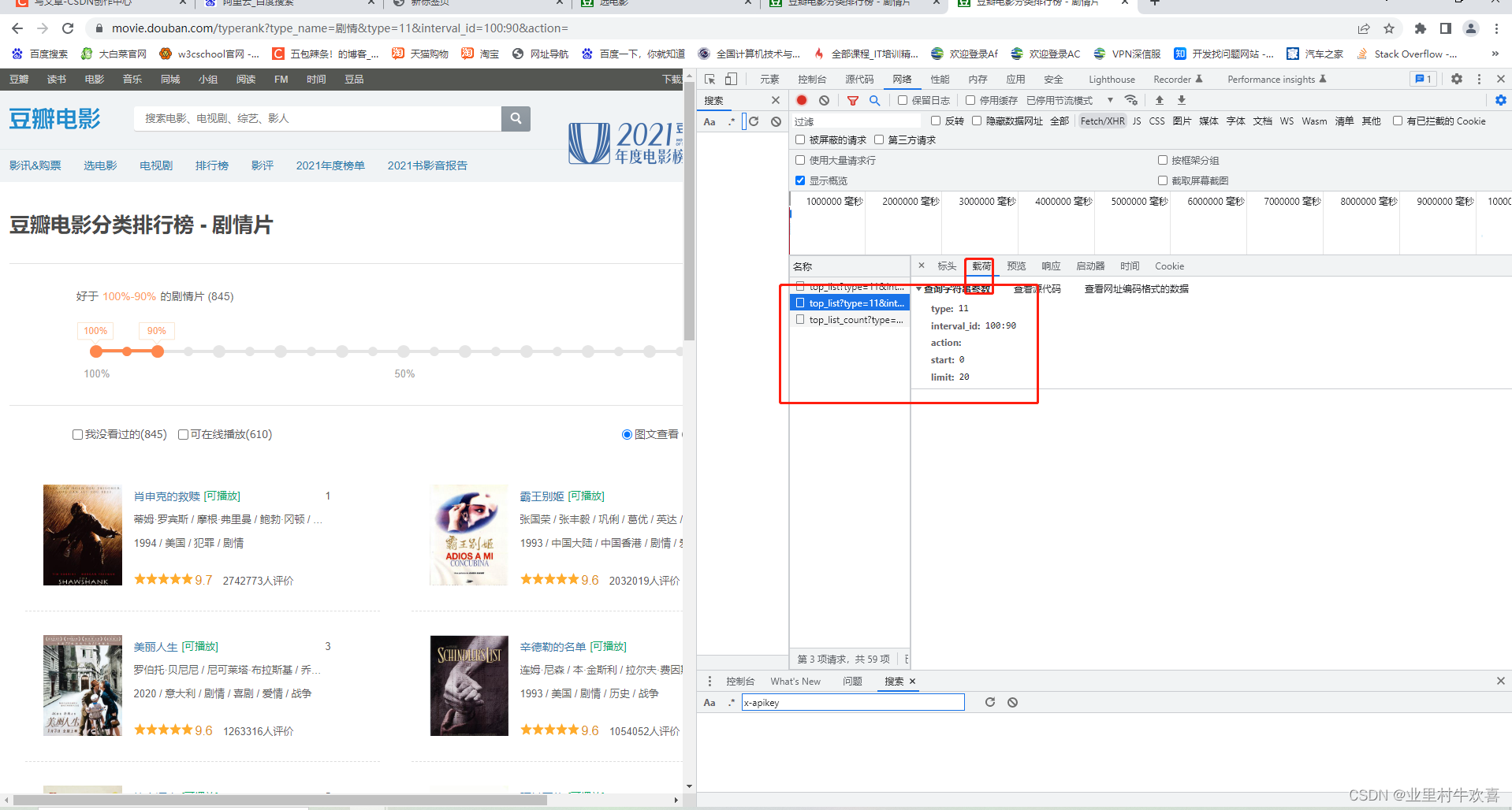The image size is (1512, 810).
Task: Collapse the 查询字符串参数 section triangle
Action: (918, 289)
